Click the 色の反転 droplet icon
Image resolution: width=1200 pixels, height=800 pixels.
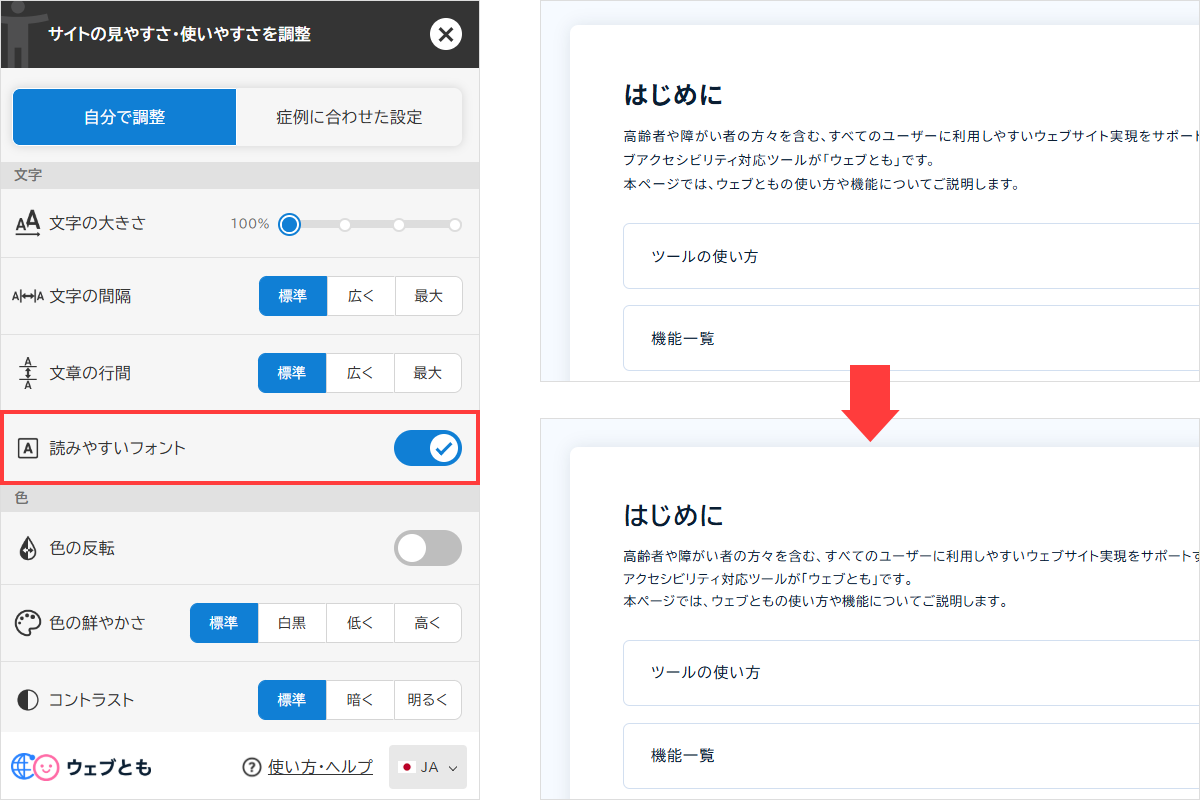coord(28,548)
